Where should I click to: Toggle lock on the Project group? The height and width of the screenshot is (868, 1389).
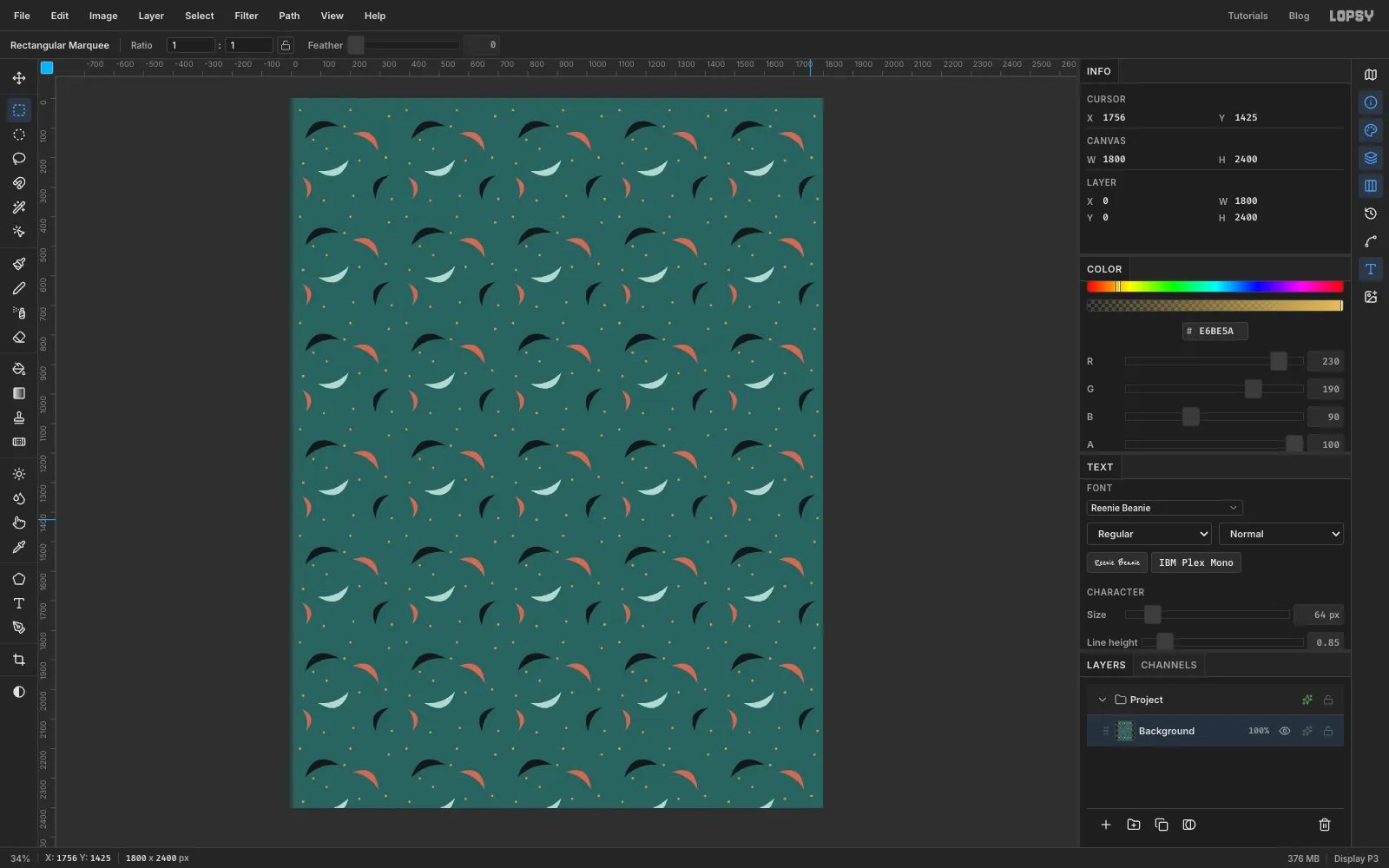point(1328,700)
